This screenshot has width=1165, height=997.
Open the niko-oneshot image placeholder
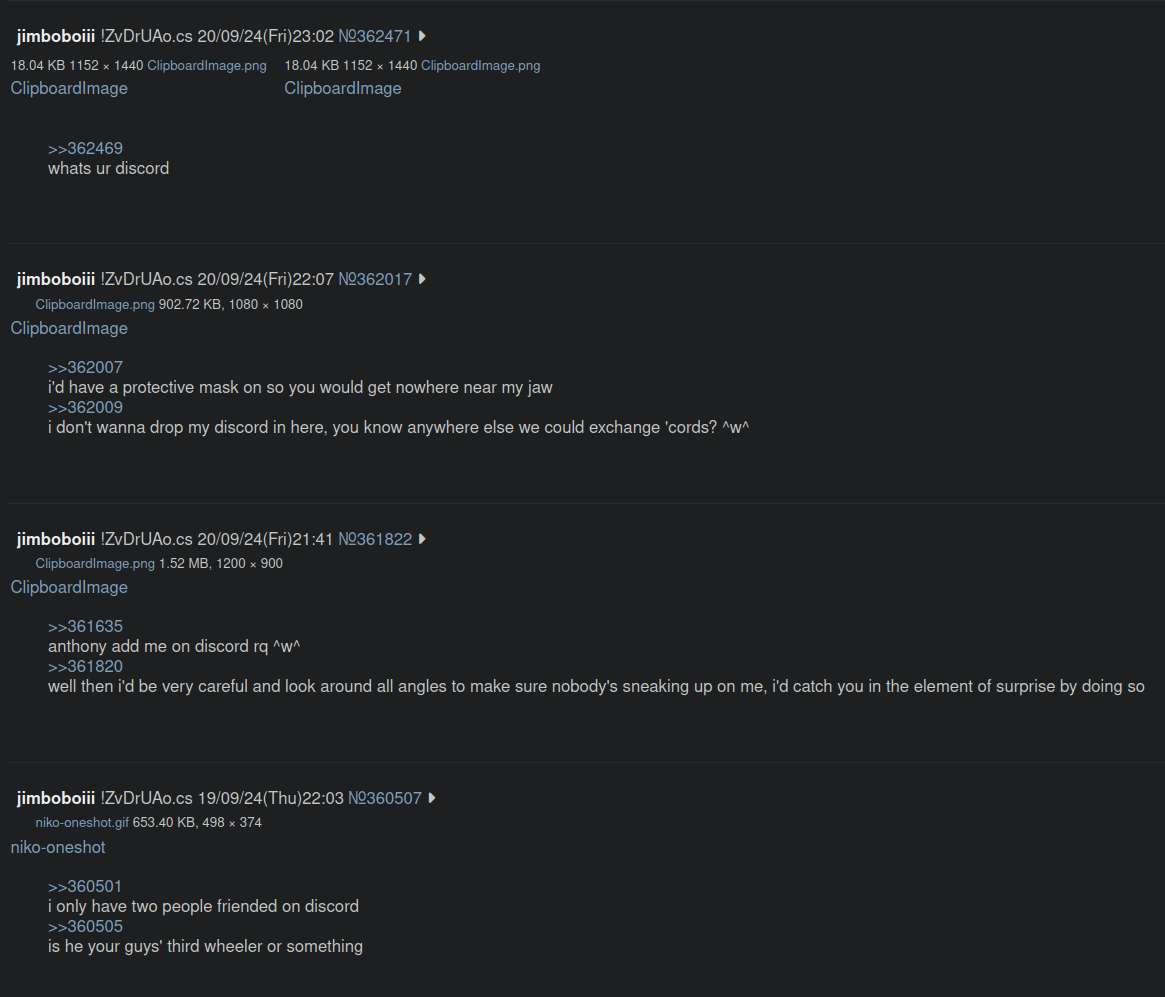tap(58, 847)
